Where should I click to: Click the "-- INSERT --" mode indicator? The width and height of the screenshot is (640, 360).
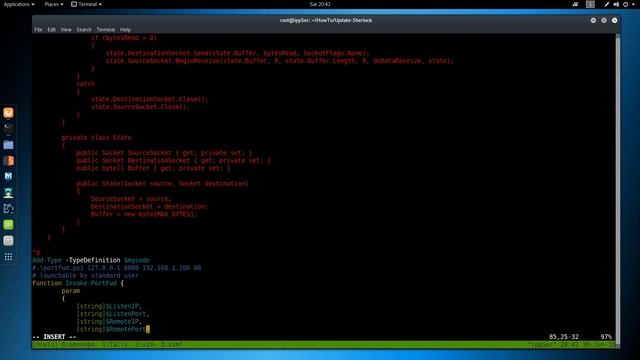tap(55, 337)
